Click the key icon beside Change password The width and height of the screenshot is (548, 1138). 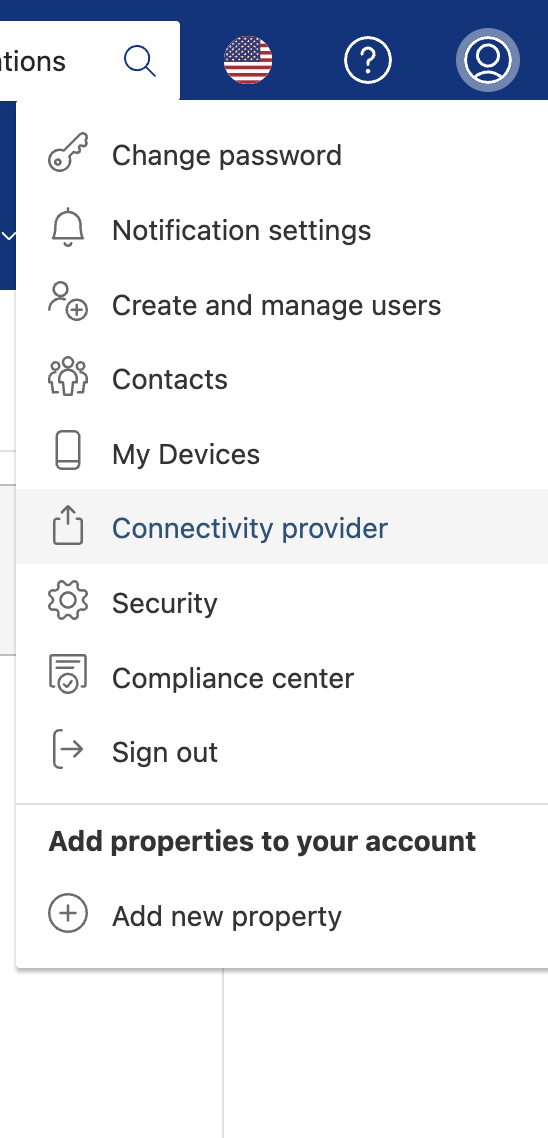tap(68, 152)
